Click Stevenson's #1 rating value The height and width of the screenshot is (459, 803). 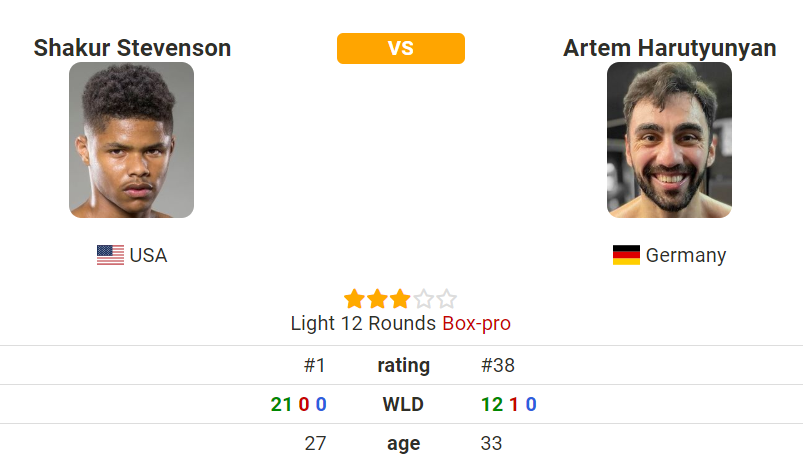(x=315, y=365)
